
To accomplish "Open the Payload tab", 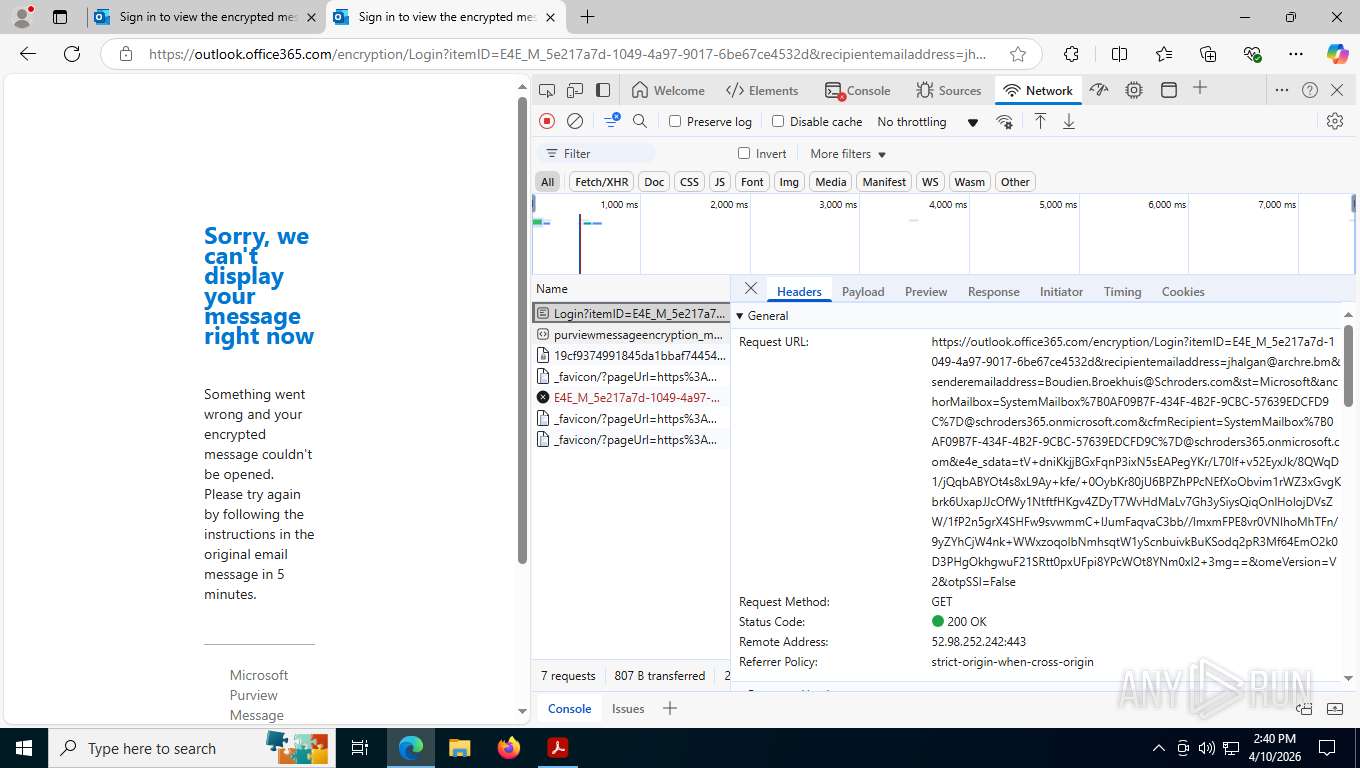I will tap(863, 292).
